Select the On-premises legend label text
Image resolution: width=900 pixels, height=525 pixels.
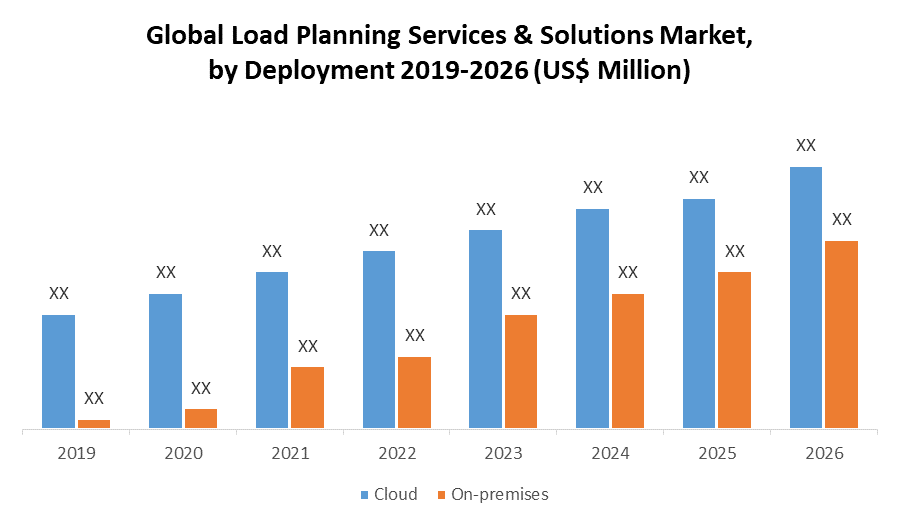pyautogui.click(x=500, y=494)
